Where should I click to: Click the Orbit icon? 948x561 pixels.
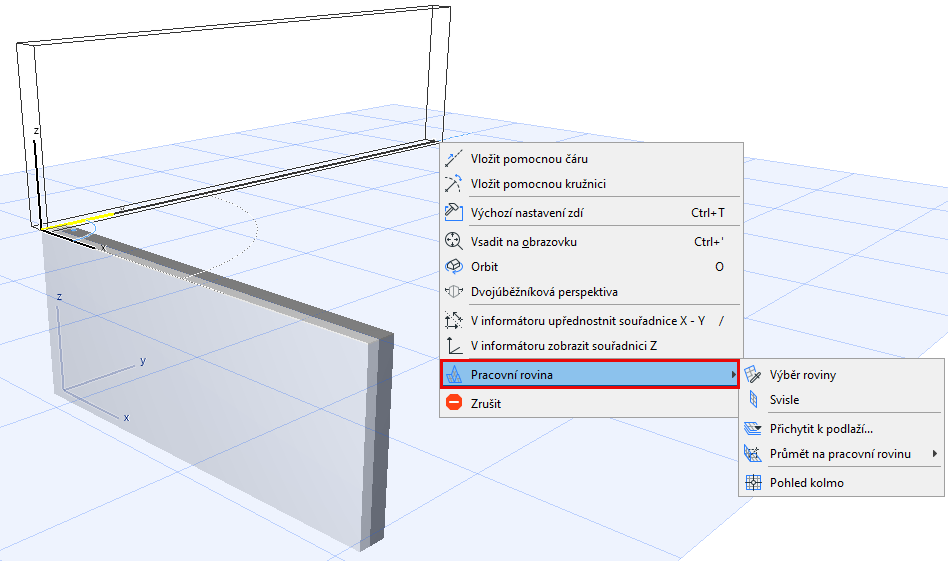click(453, 267)
